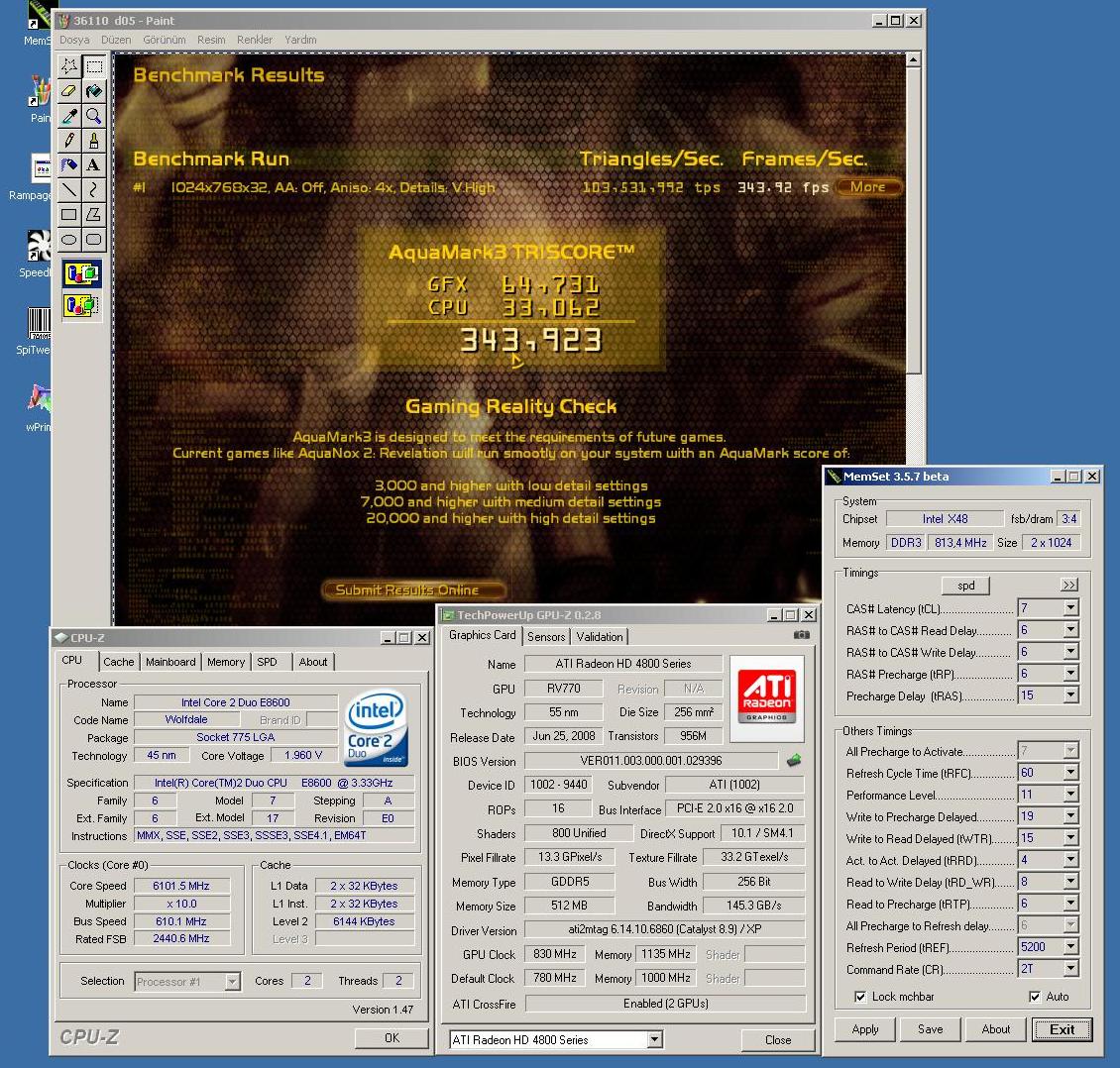Open the Refresh Period (tREF) dropdown
Viewport: 1120px width, 1068px height.
coord(1070,947)
